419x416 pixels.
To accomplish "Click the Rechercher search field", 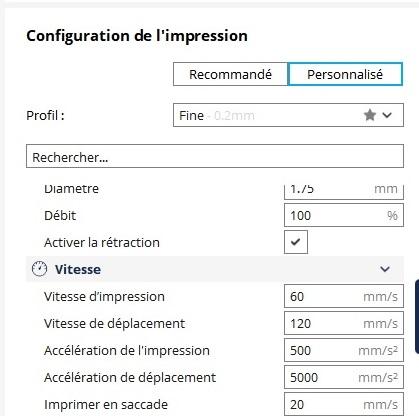I will point(215,156).
